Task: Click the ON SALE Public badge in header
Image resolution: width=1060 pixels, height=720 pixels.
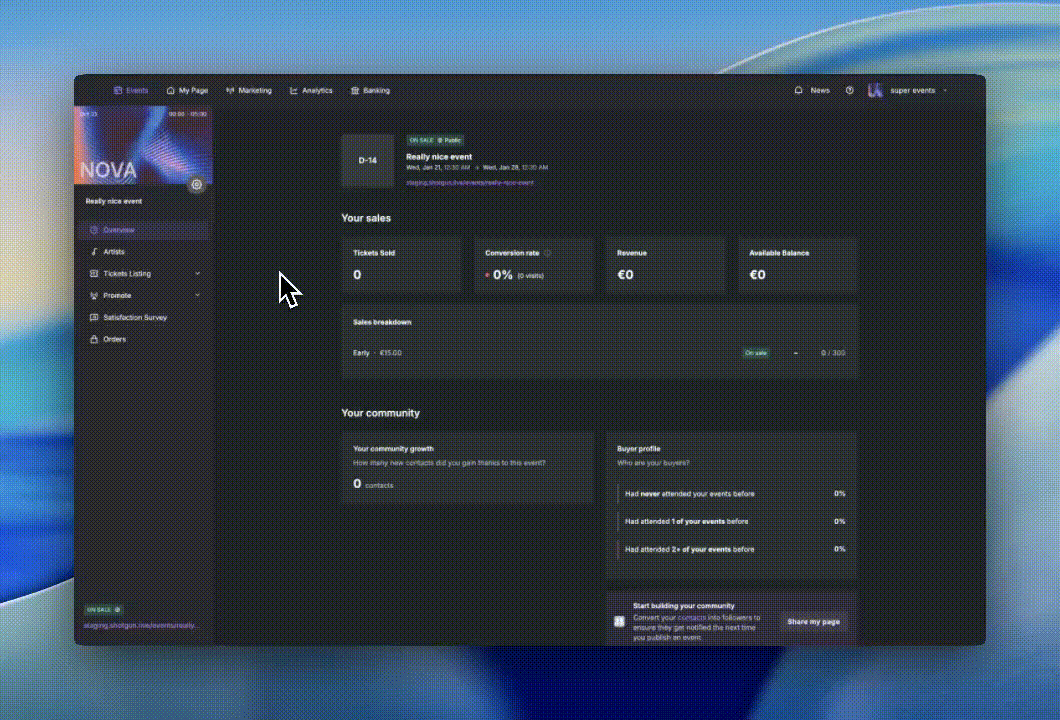Action: [x=435, y=141]
